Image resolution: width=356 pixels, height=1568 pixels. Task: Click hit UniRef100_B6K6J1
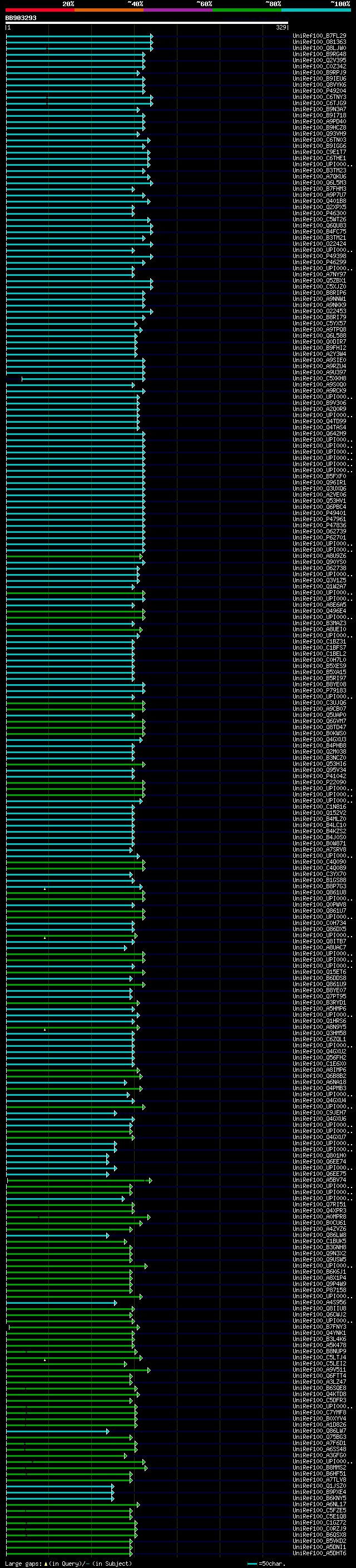319,1272
